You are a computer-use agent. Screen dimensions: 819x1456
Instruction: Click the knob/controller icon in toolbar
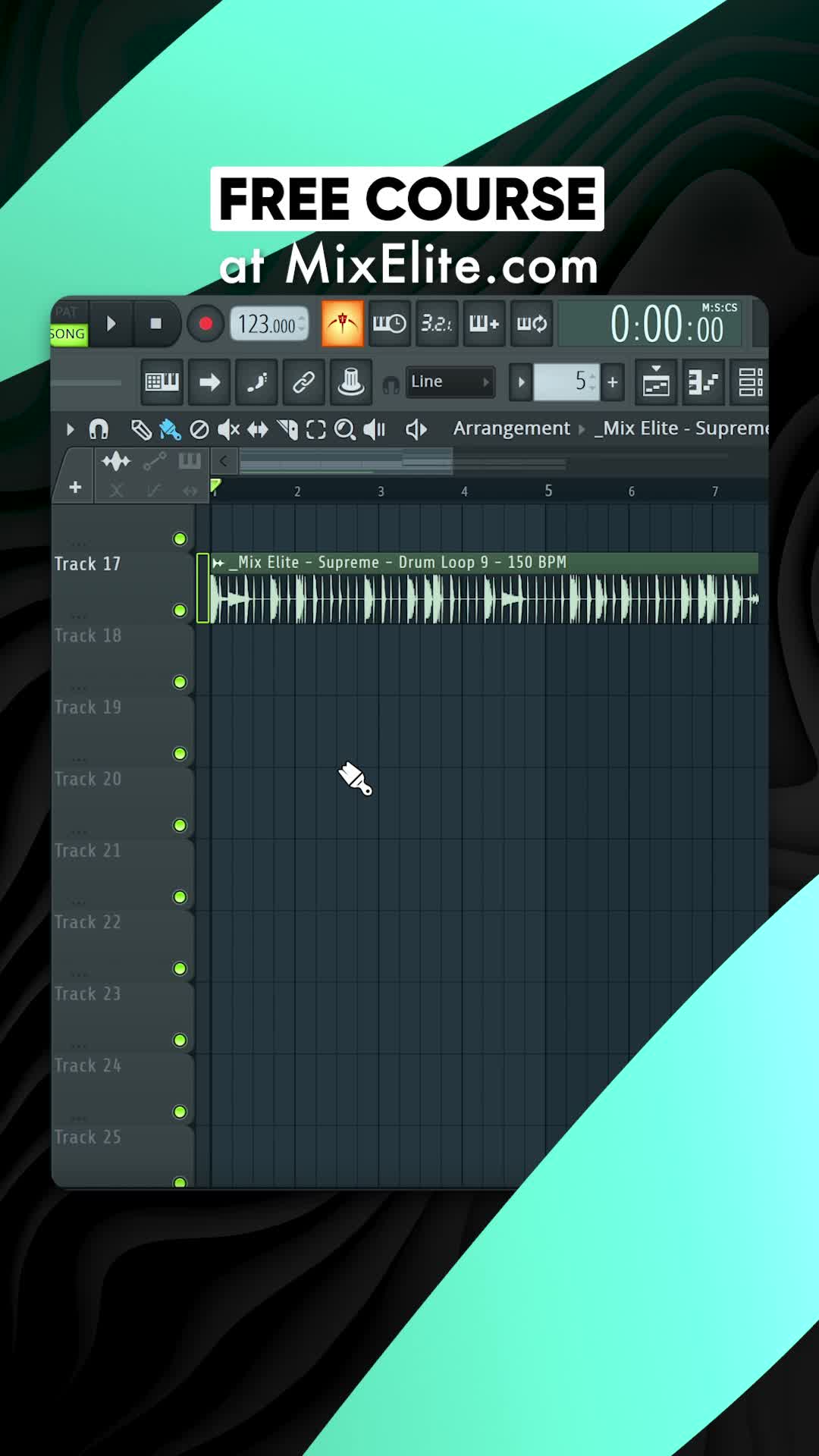tap(350, 381)
